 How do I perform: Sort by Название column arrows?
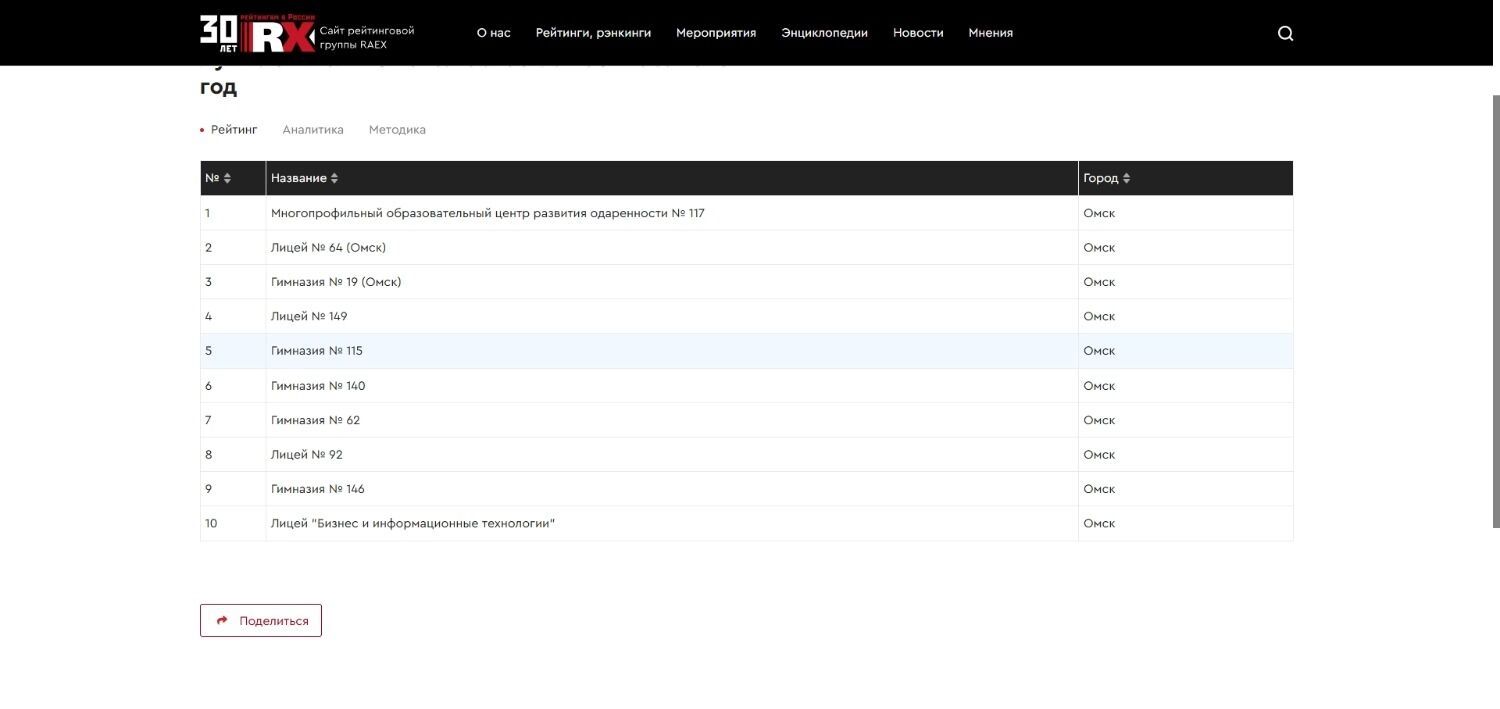334,178
